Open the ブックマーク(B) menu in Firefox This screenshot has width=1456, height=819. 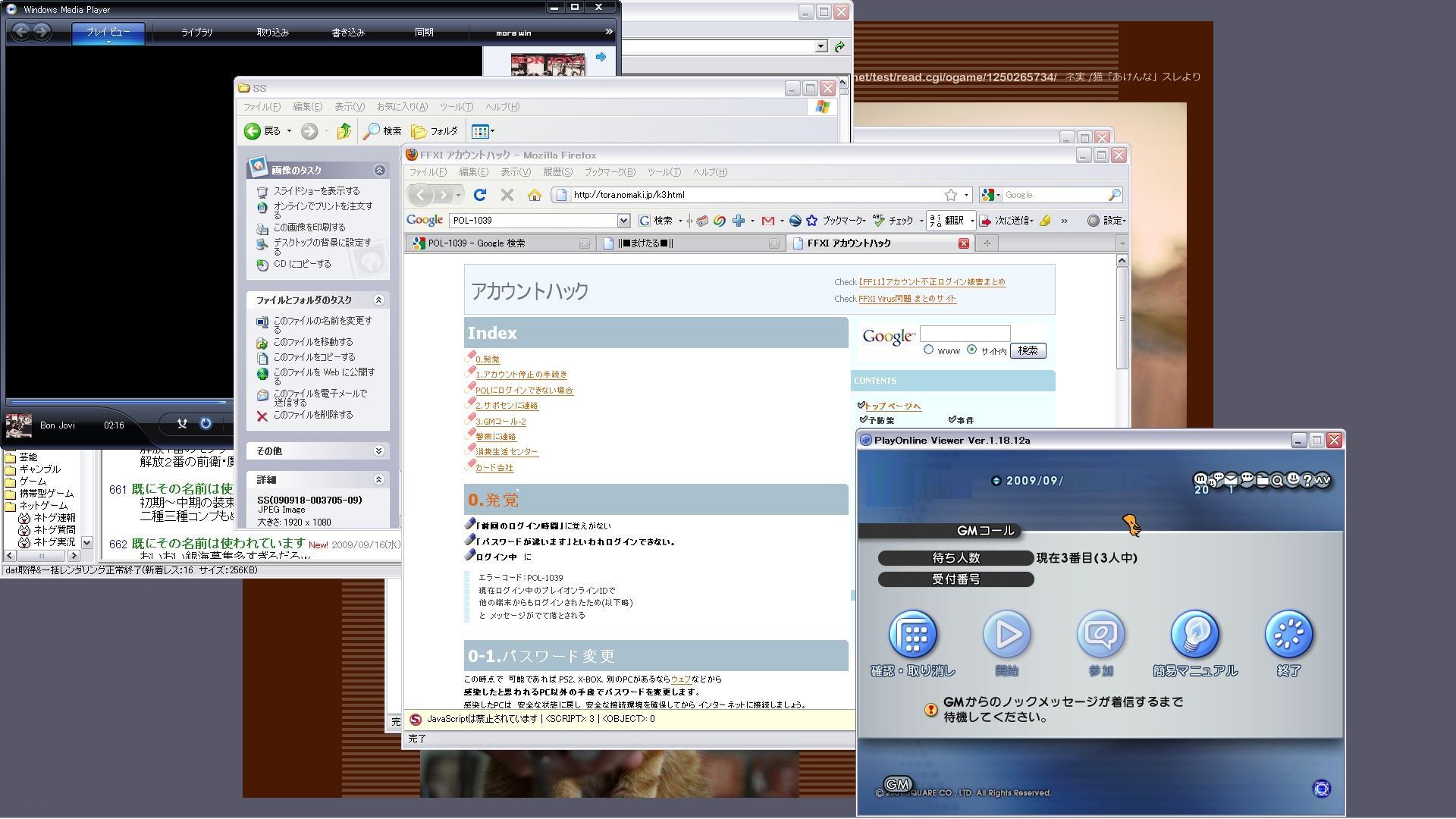[609, 172]
